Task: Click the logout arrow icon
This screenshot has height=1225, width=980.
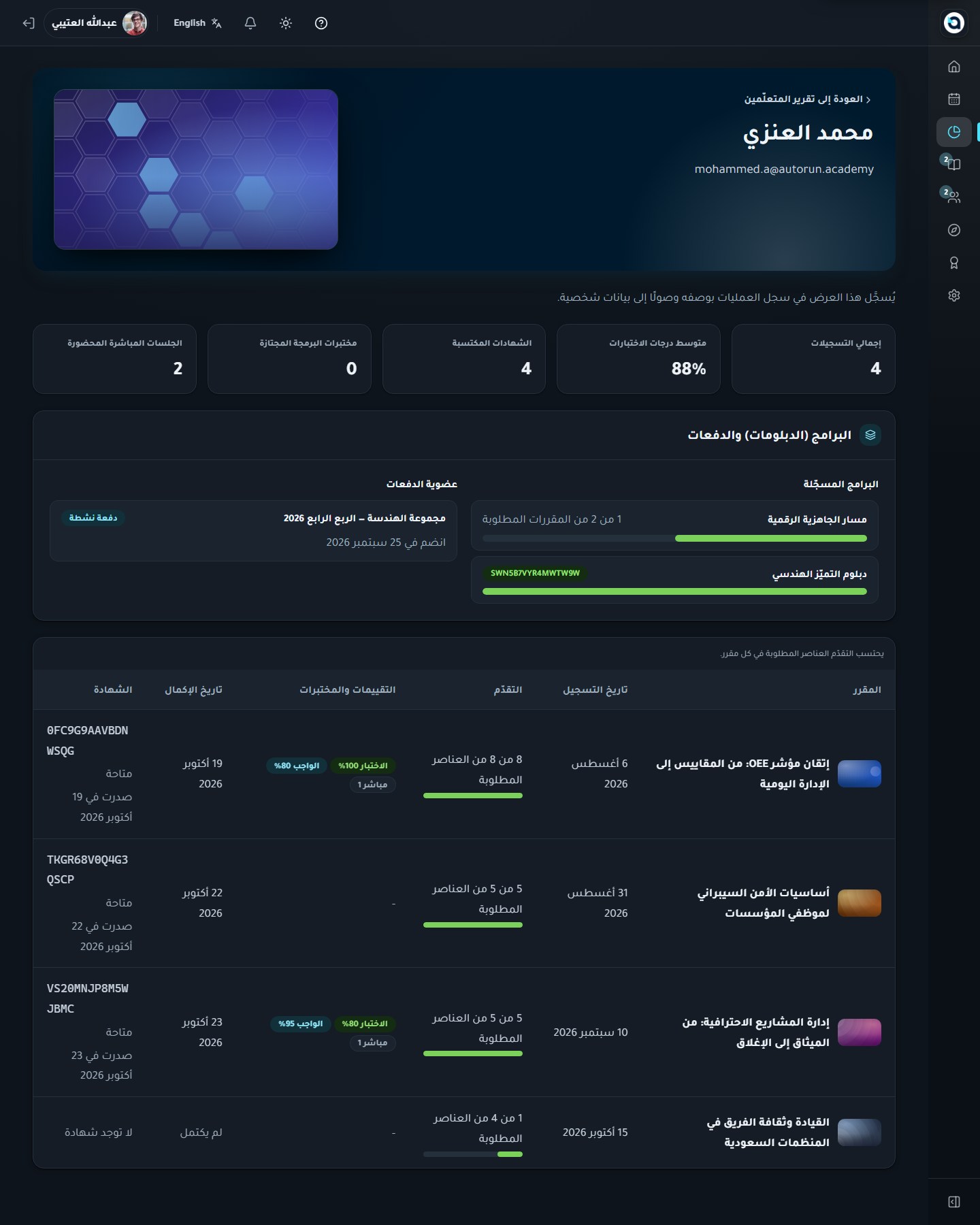Action: click(x=28, y=23)
